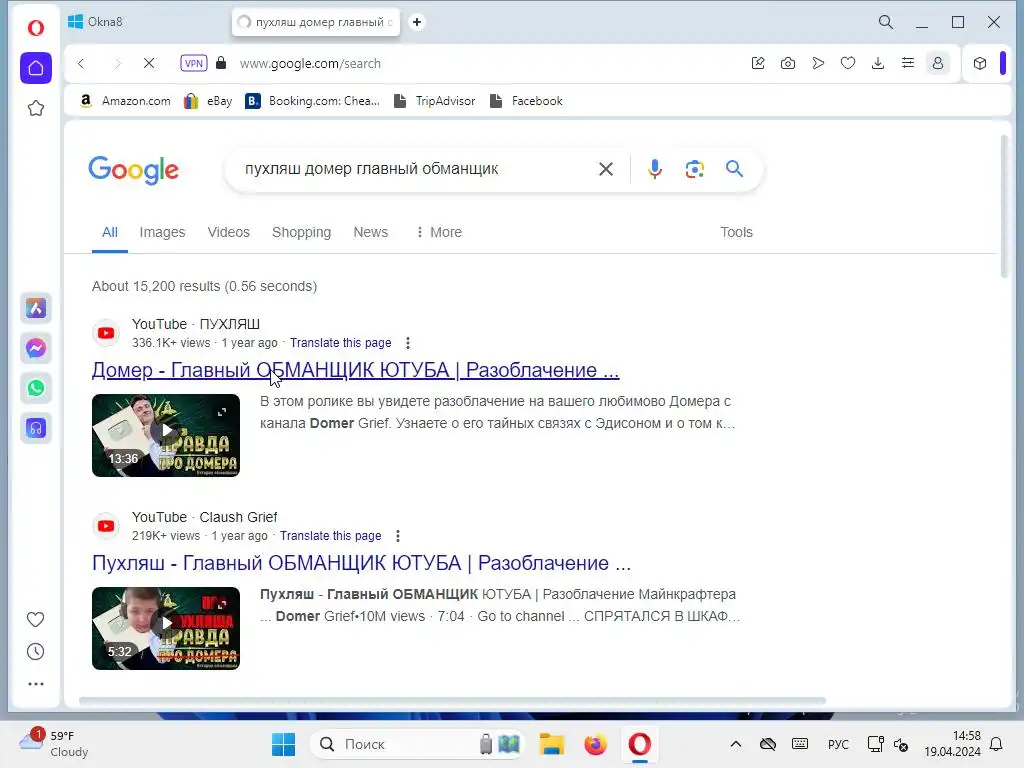This screenshot has height=768, width=1024.
Task: Click the page vertical scrollbar
Action: coord(1004,206)
